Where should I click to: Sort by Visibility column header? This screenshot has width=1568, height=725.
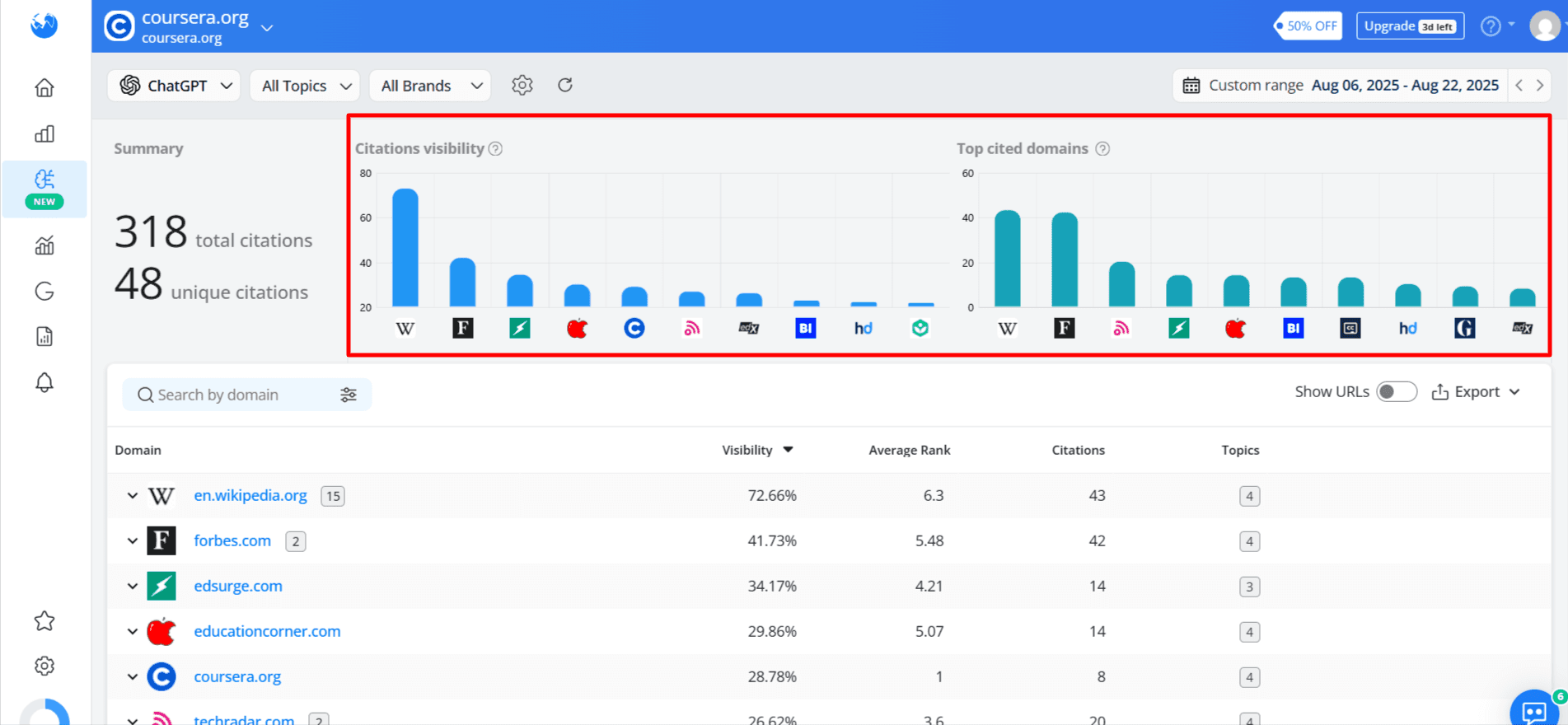(x=757, y=450)
